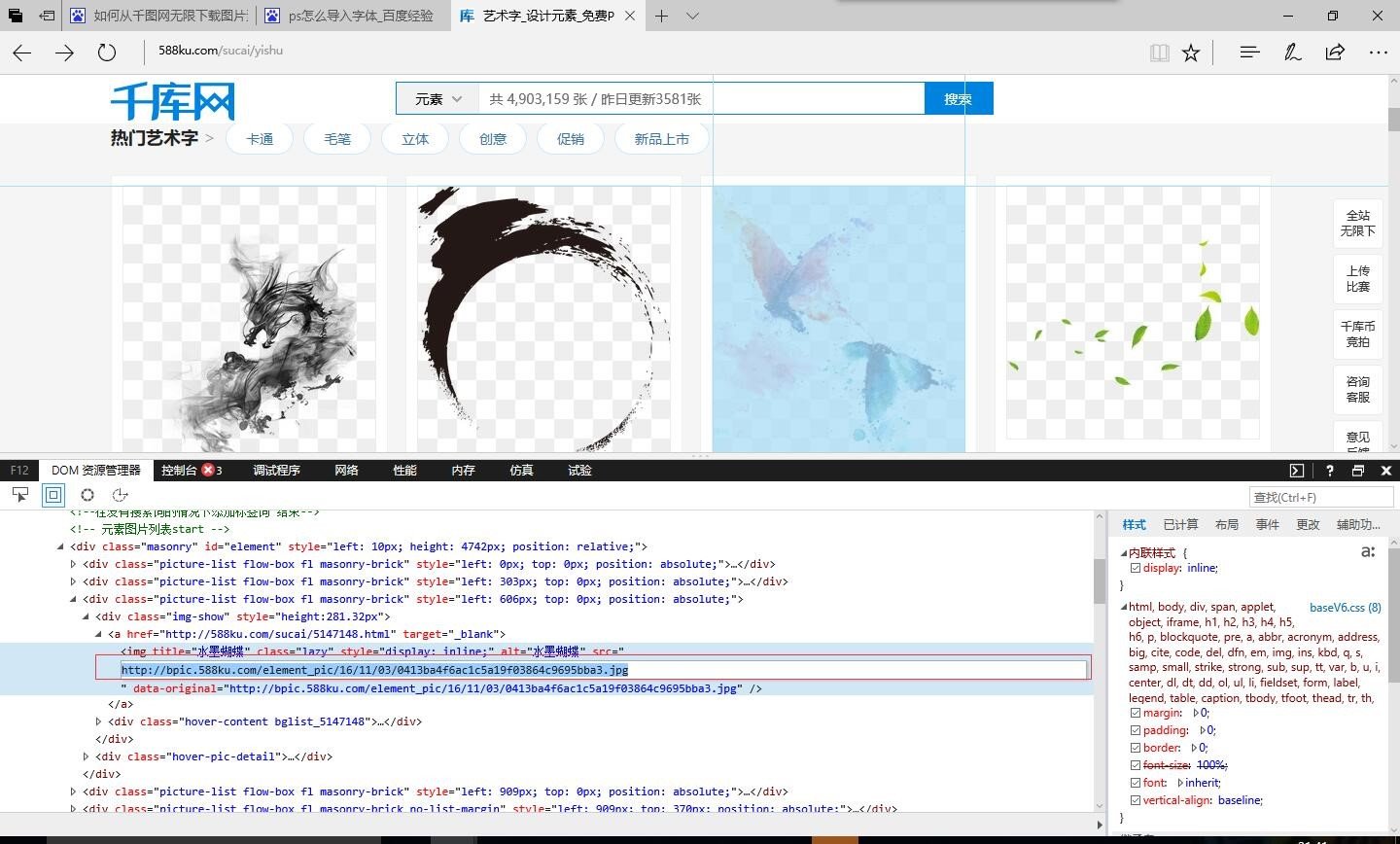Uncheck the display: inline style checkbox
Image resolution: width=1400 pixels, height=844 pixels.
[1136, 568]
